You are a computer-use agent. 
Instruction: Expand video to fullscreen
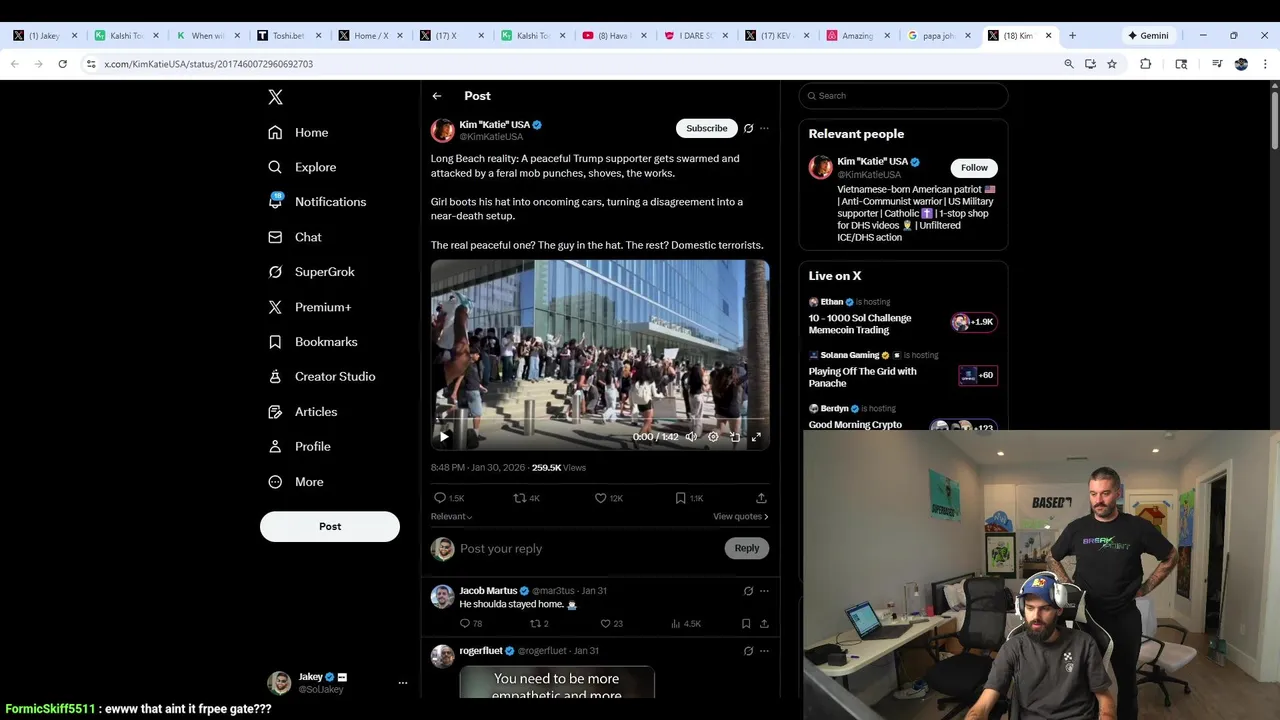pos(756,437)
